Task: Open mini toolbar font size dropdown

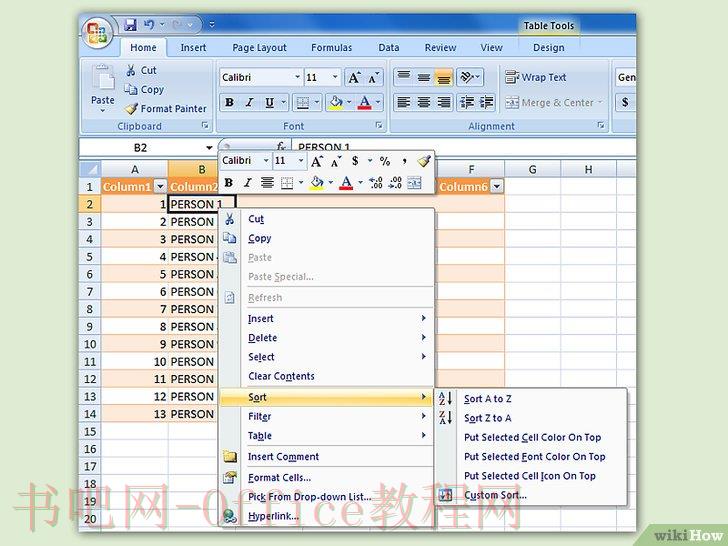Action: (x=300, y=161)
